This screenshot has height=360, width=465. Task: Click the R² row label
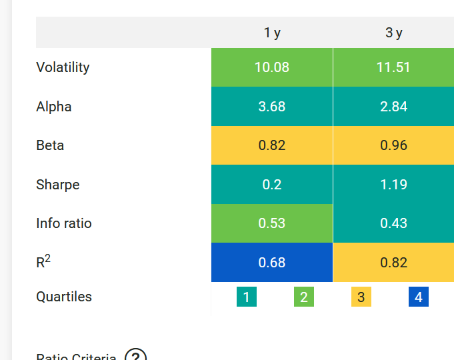(43, 261)
